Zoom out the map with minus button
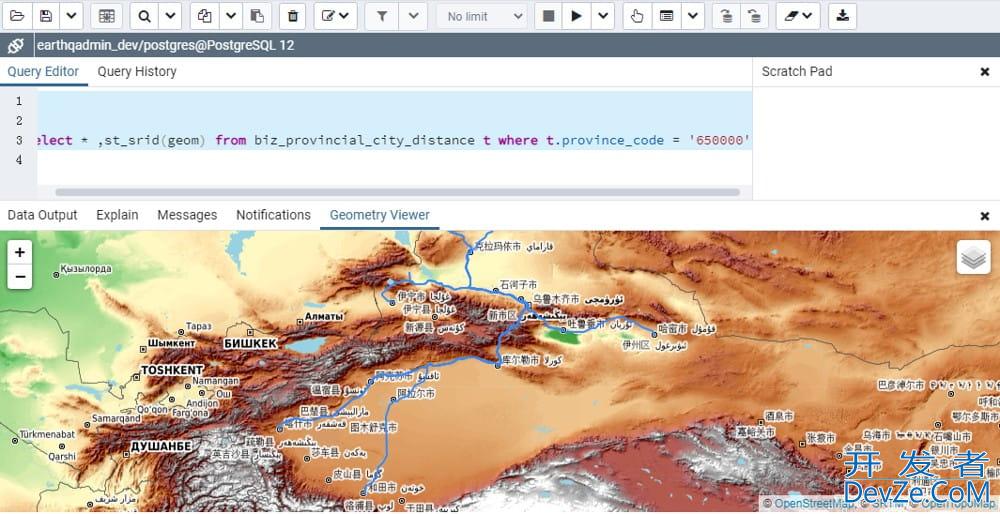 pyautogui.click(x=20, y=277)
